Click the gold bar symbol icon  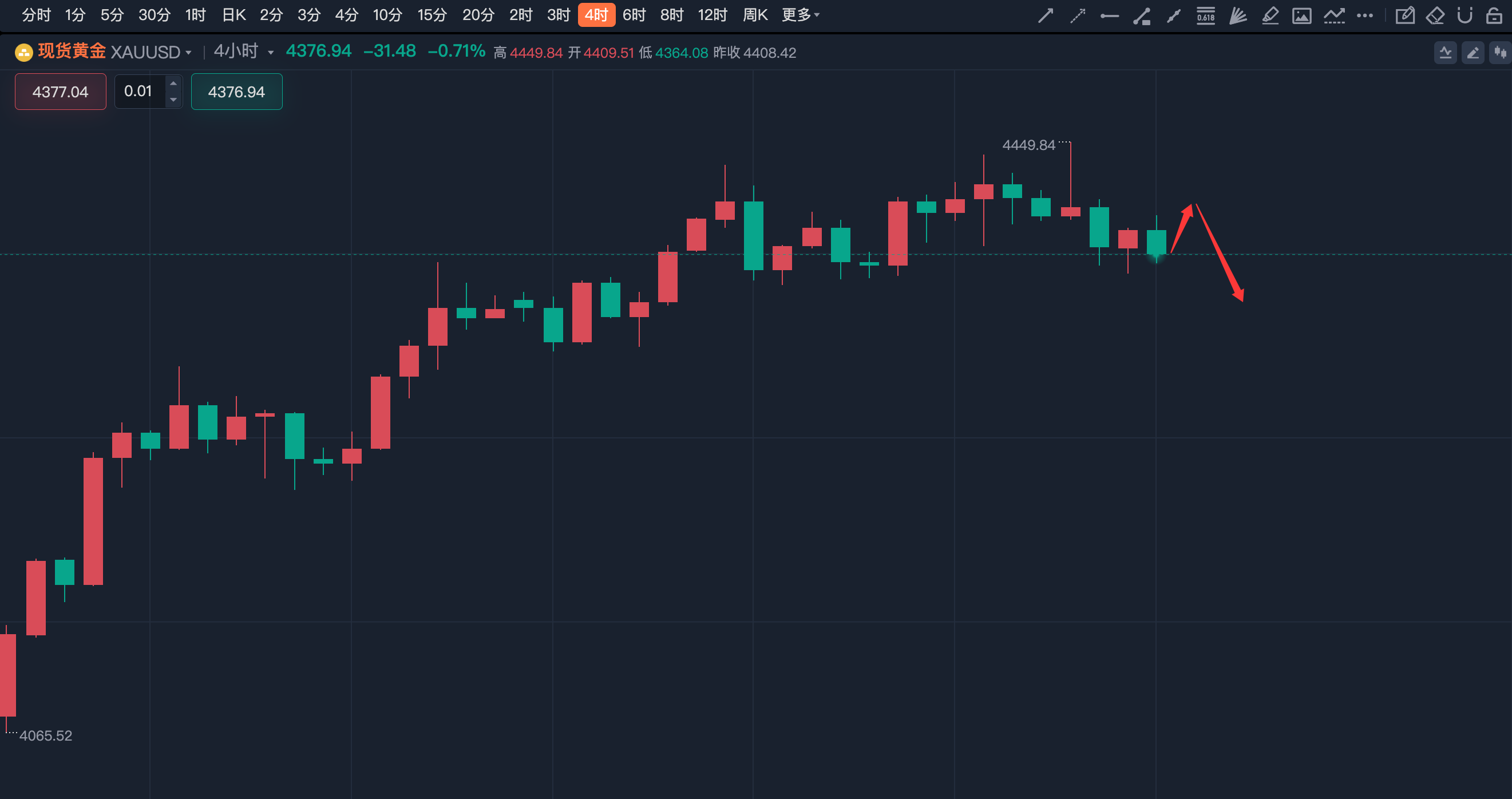(x=23, y=53)
